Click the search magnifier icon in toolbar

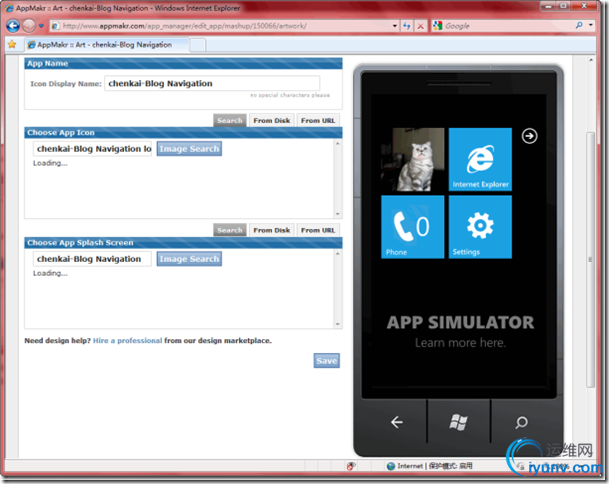[579, 26]
